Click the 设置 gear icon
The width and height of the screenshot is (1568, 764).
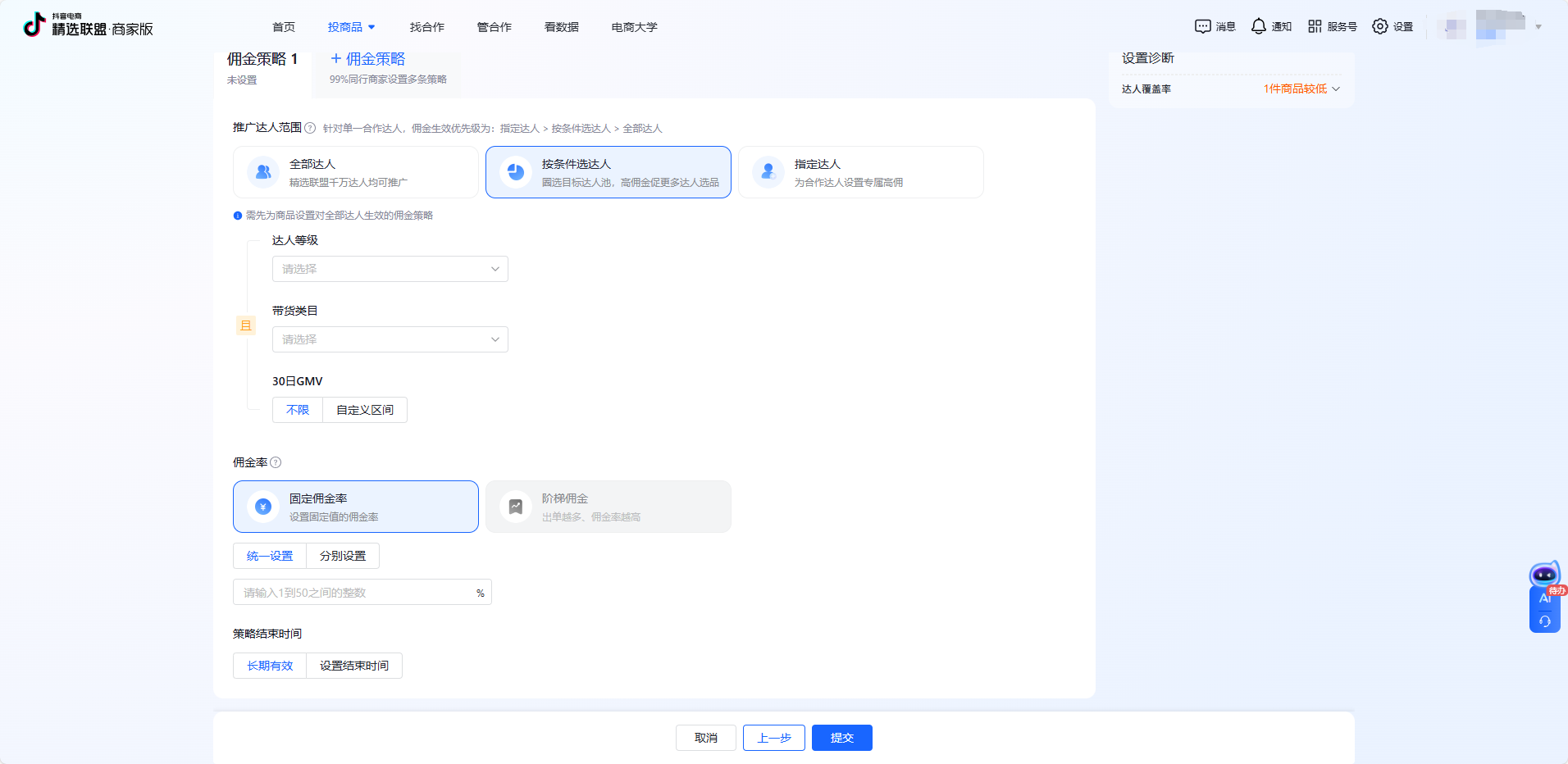point(1380,26)
